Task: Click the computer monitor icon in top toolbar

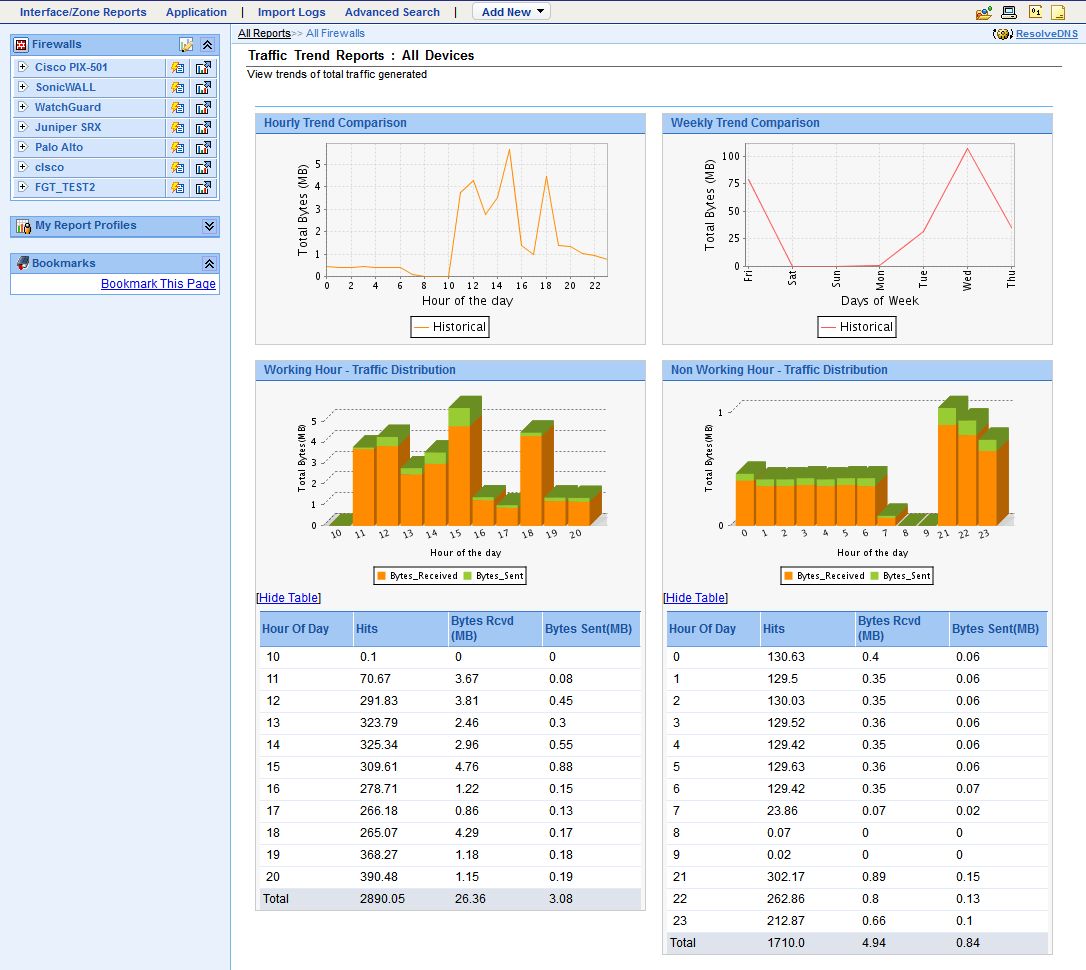Action: pos(1009,13)
